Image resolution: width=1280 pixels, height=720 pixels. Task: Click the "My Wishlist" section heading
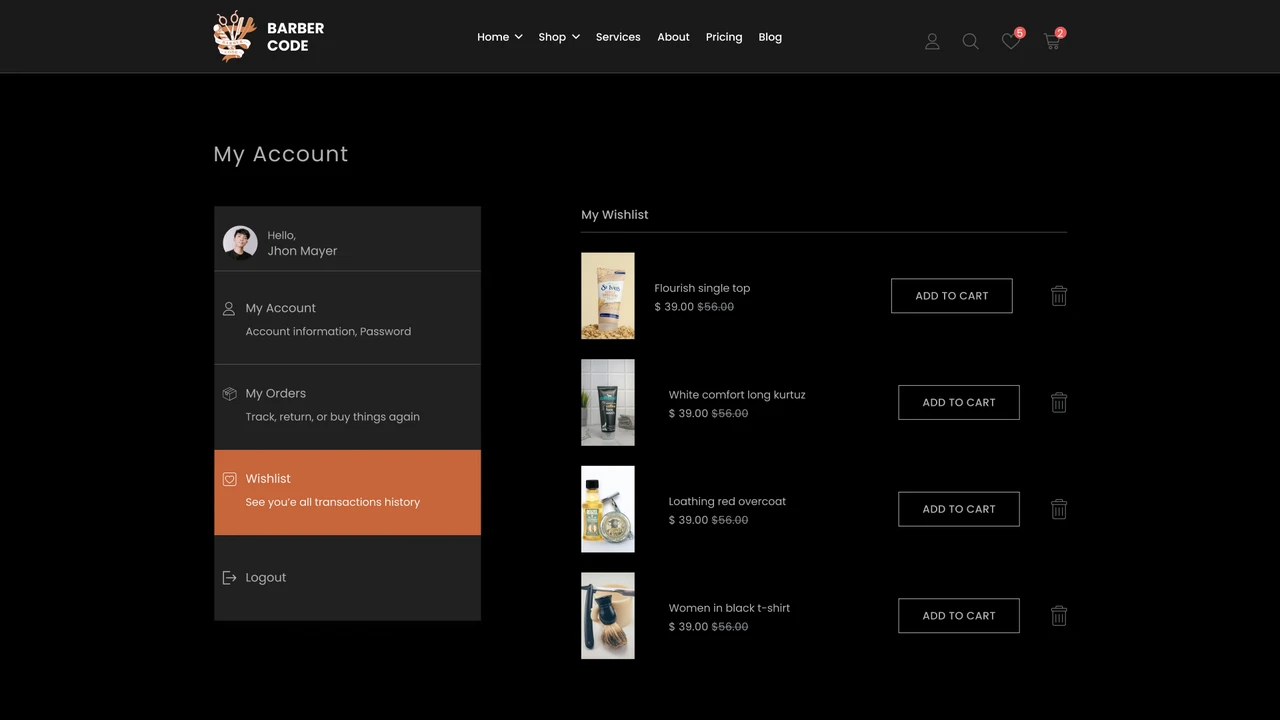click(615, 215)
